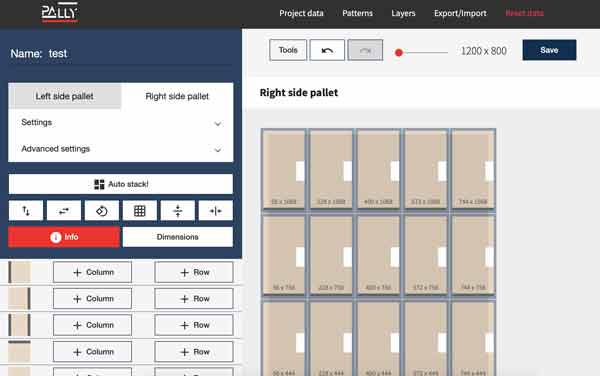600x376 pixels.
Task: Expand the Settings section chevron
Action: 217,123
